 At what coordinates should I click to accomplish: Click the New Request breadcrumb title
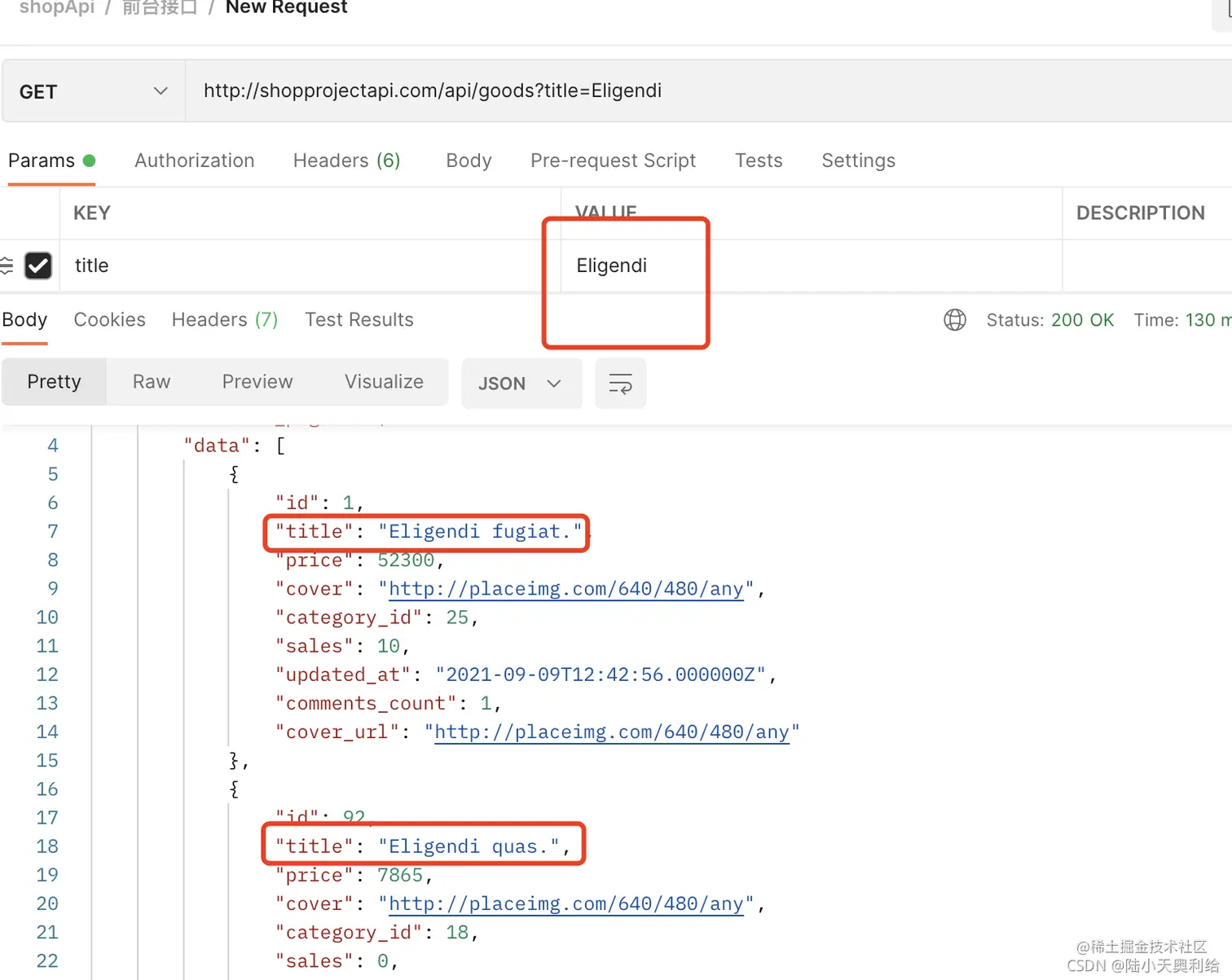click(x=286, y=7)
